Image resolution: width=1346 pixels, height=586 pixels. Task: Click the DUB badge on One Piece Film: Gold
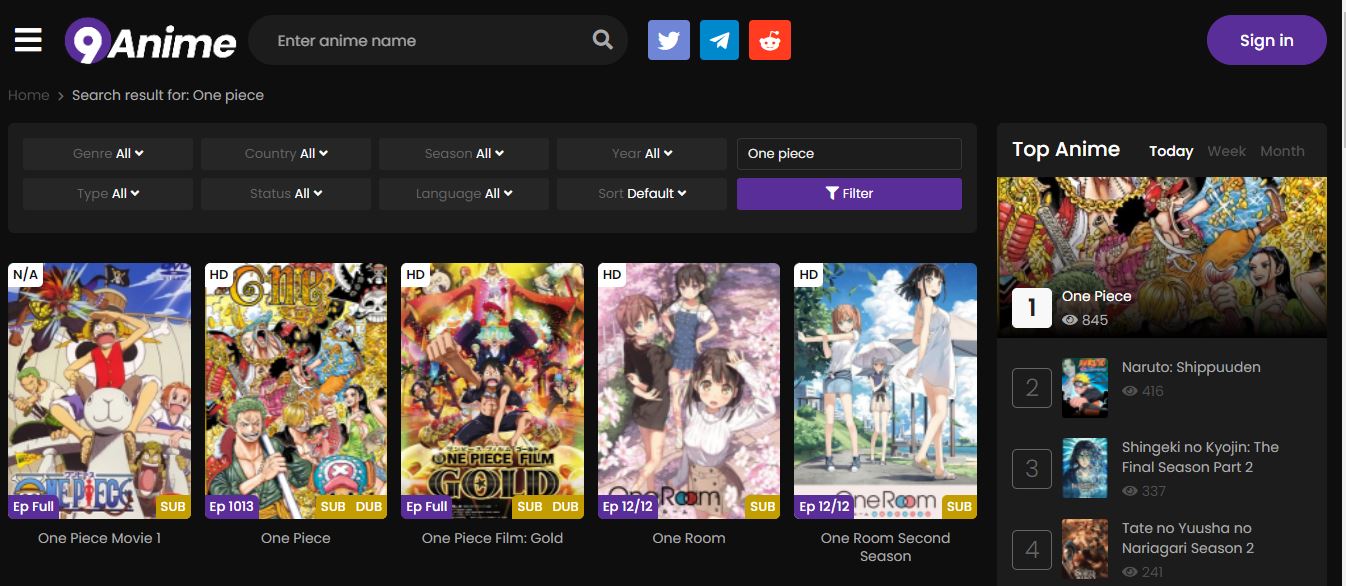(x=565, y=507)
